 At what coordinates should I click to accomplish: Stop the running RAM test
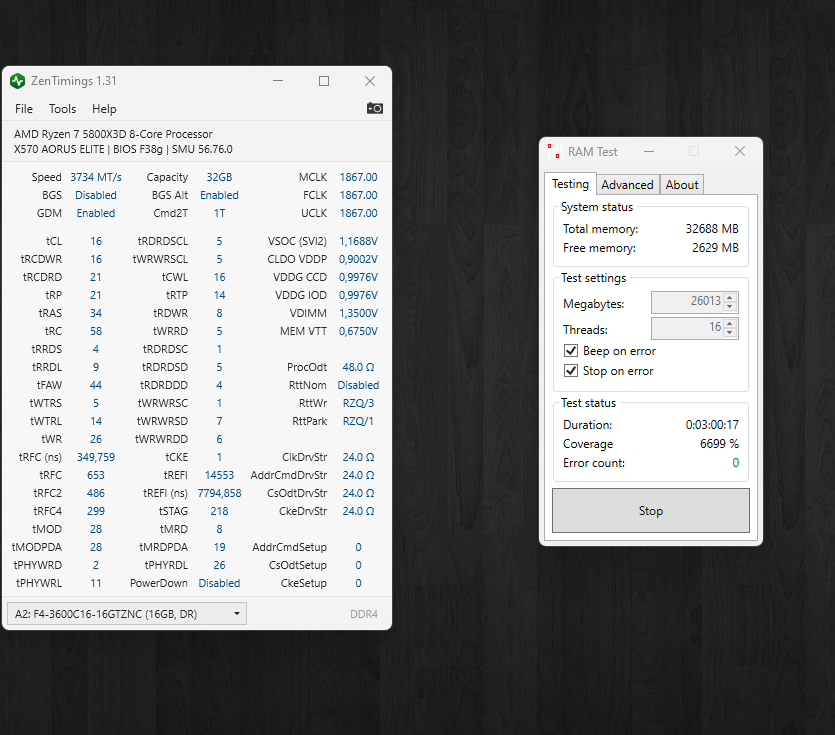[651, 511]
